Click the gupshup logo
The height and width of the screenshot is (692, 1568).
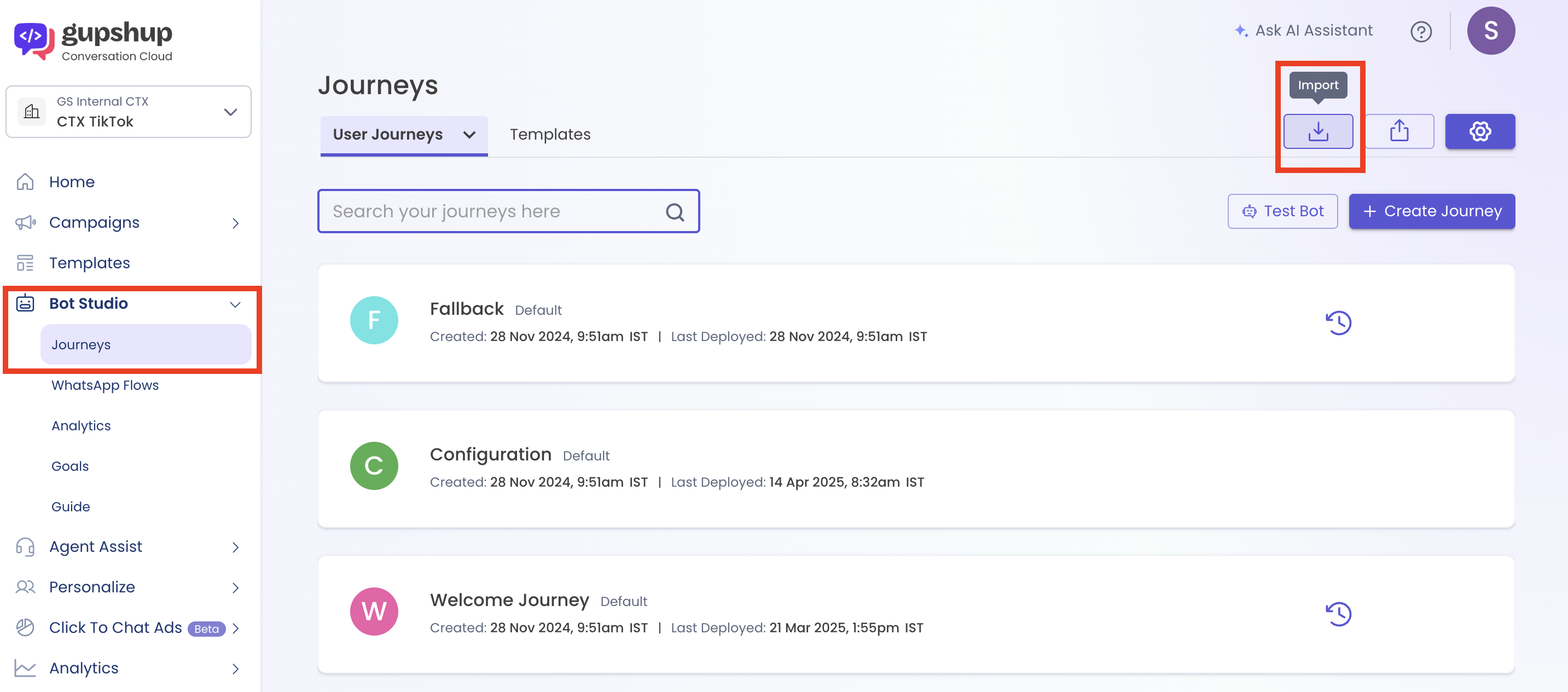click(93, 40)
